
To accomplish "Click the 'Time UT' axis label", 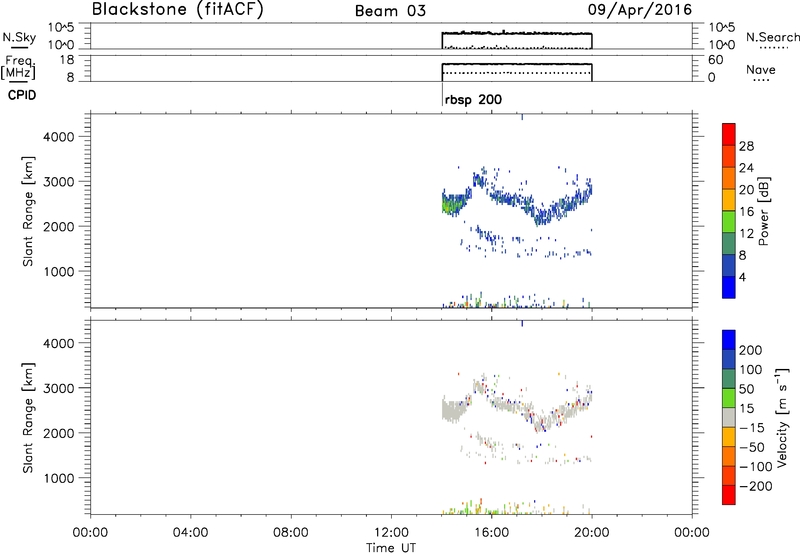I will pyautogui.click(x=391, y=548).
